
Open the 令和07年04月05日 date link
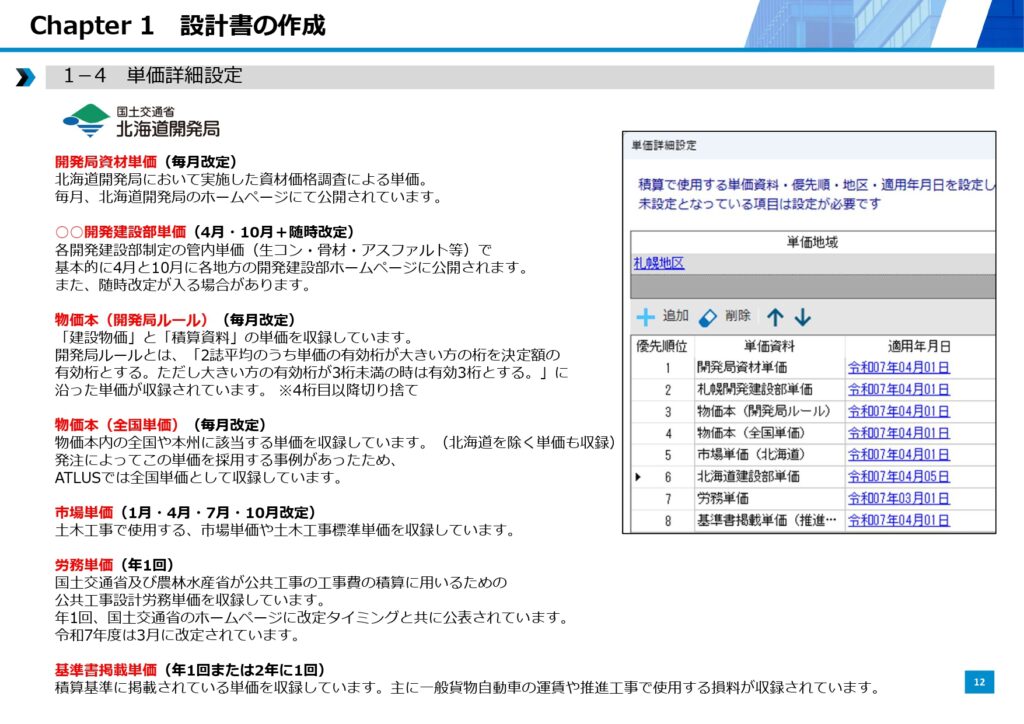click(898, 477)
